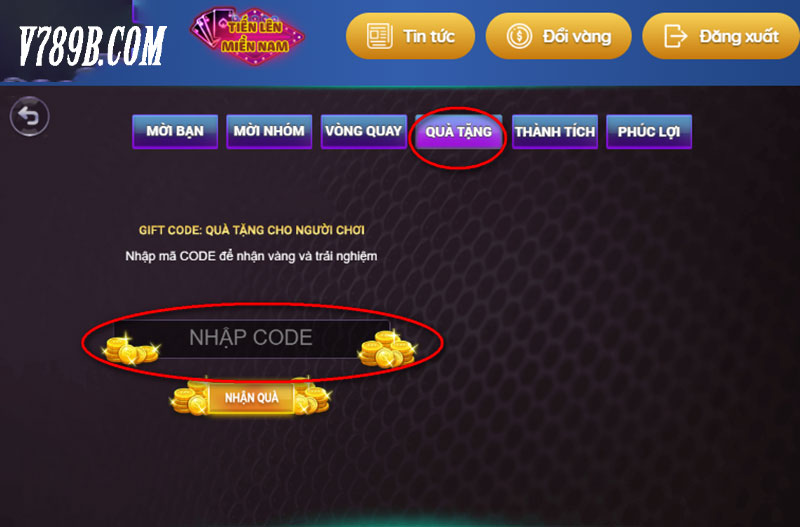Click the Tin tức button
The image size is (800, 527).
[x=410, y=36]
